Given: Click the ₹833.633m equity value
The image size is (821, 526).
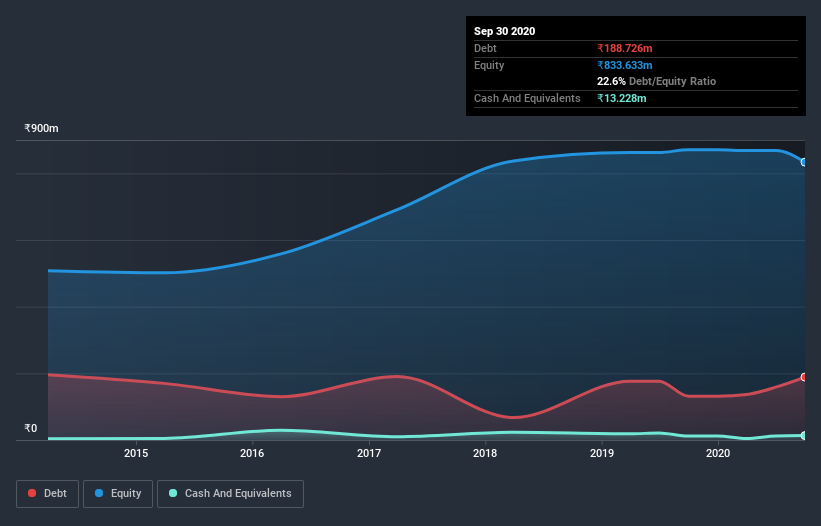Looking at the screenshot, I should [625, 65].
